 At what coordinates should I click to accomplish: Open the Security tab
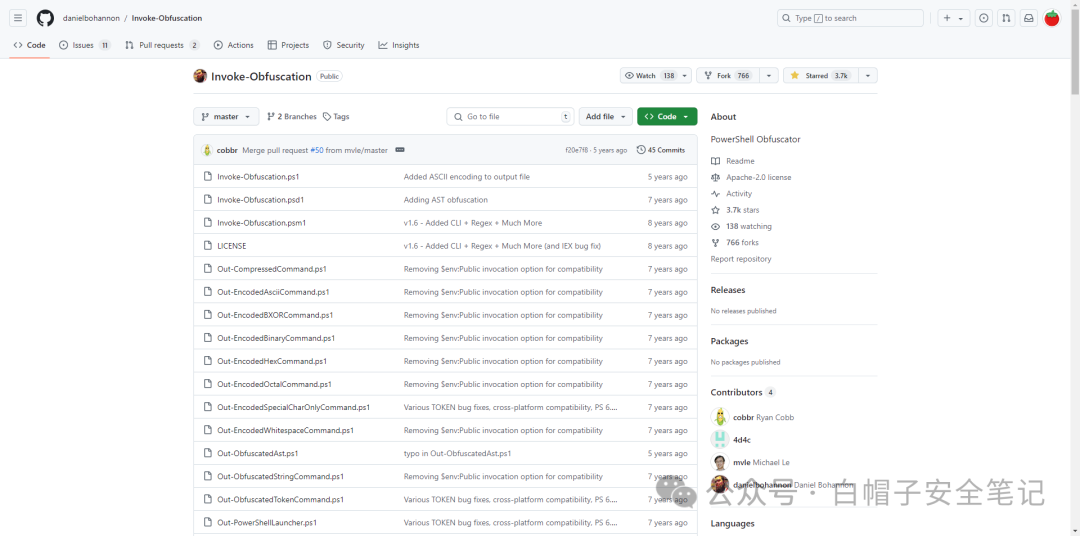click(x=344, y=45)
